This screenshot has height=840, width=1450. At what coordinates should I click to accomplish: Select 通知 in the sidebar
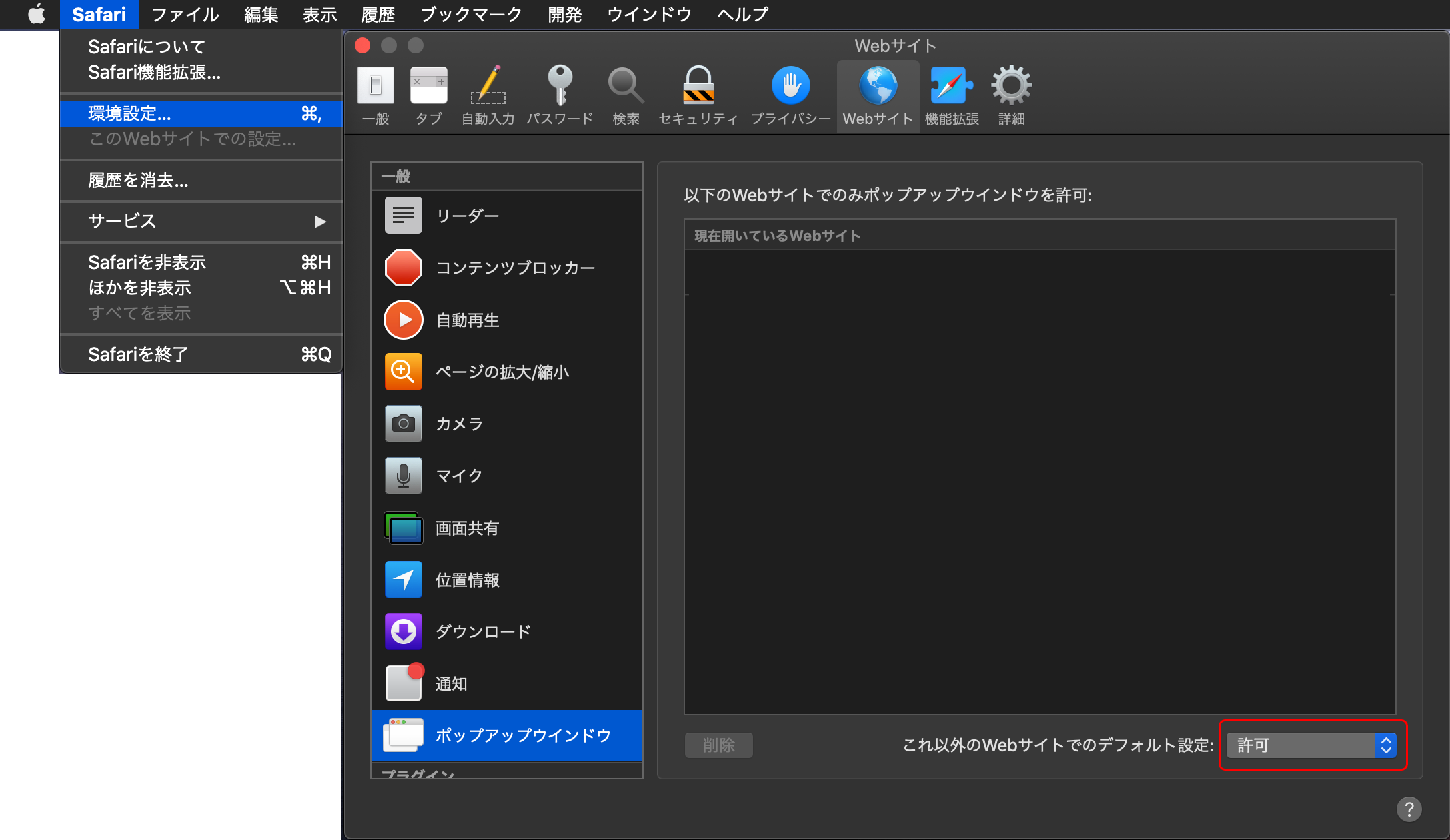506,683
